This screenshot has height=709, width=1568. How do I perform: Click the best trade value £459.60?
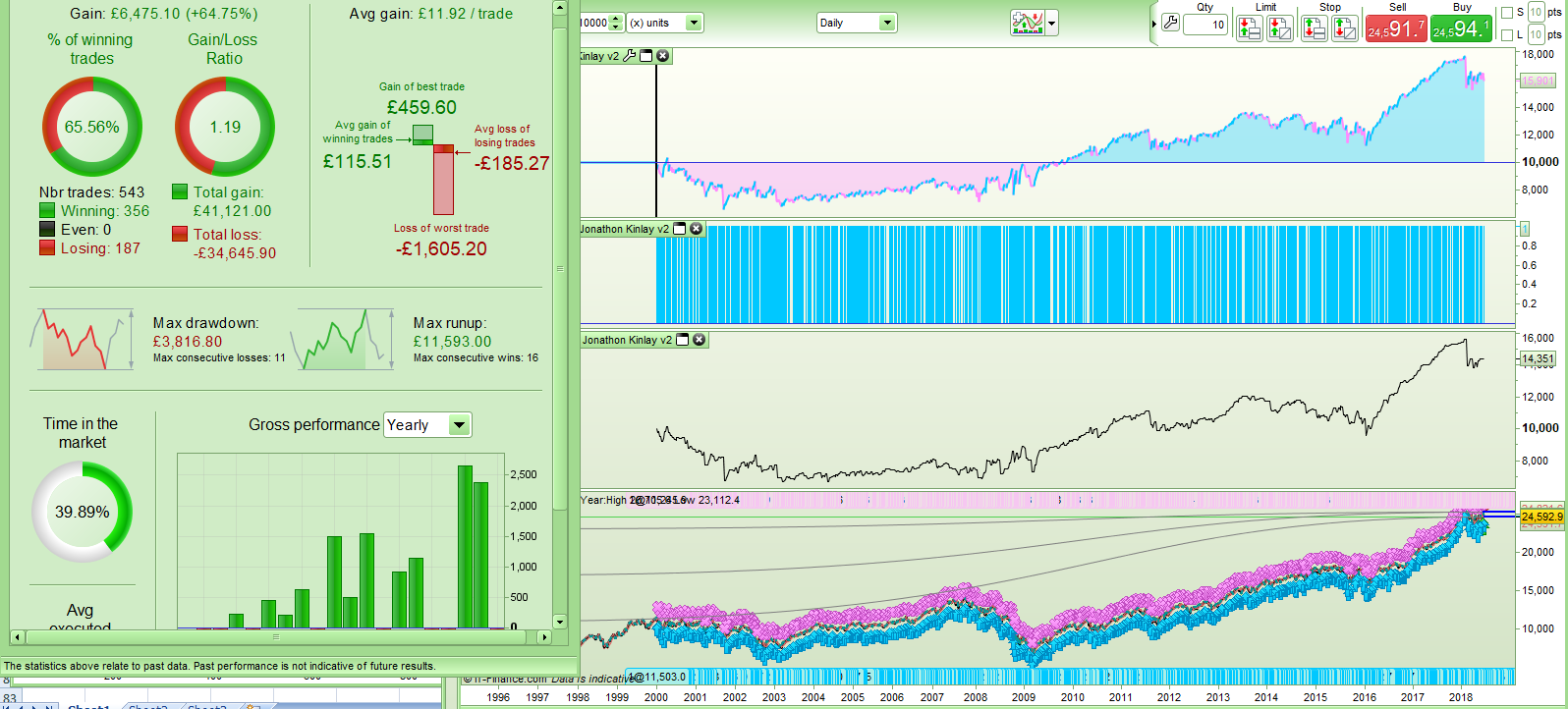pyautogui.click(x=421, y=107)
